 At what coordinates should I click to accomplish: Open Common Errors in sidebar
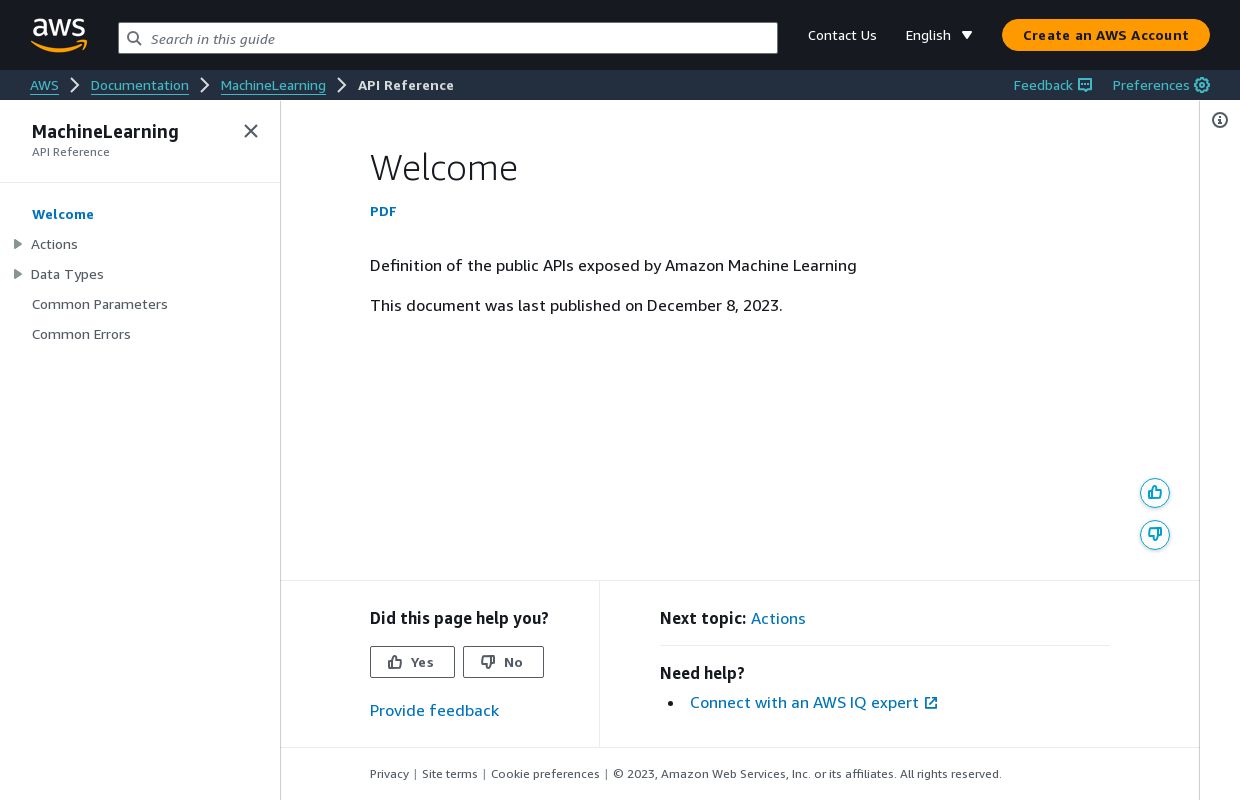point(81,334)
